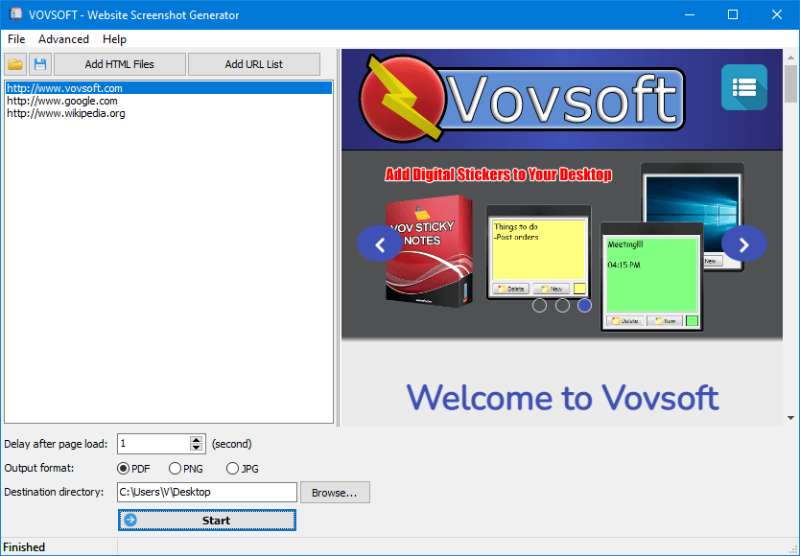Click the hamburger menu icon on Vovsoft page
The height and width of the screenshot is (556, 800).
click(x=744, y=88)
